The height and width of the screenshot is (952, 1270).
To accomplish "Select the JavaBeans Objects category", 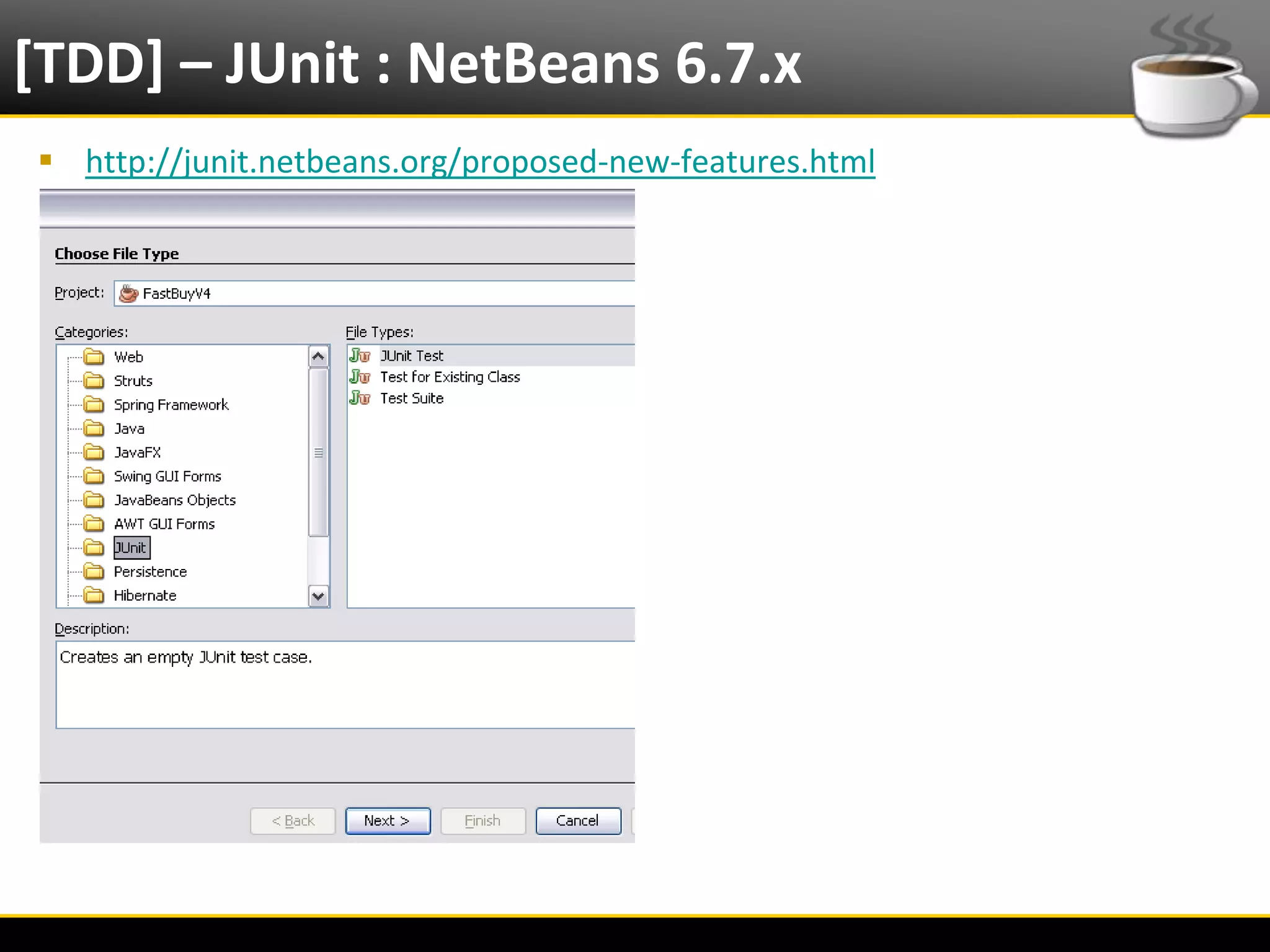I will coord(175,500).
